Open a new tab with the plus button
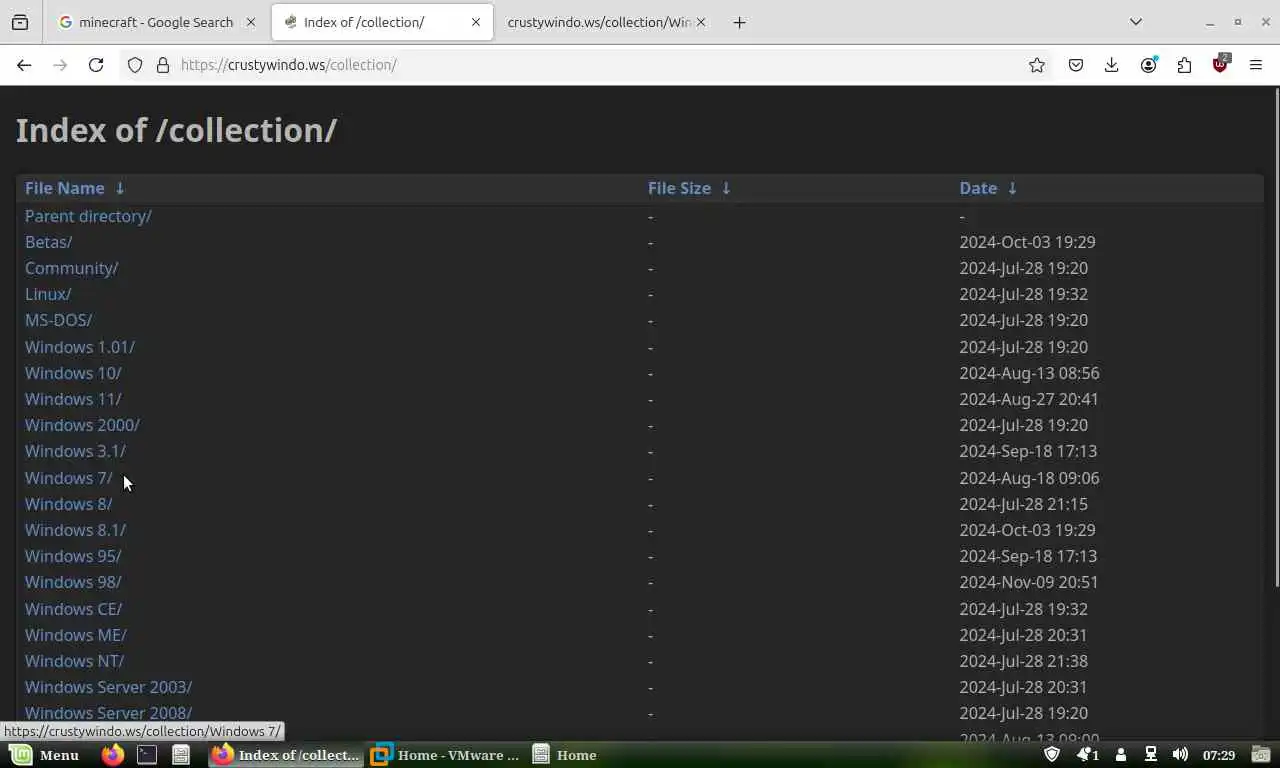This screenshot has width=1280, height=768. 739,22
